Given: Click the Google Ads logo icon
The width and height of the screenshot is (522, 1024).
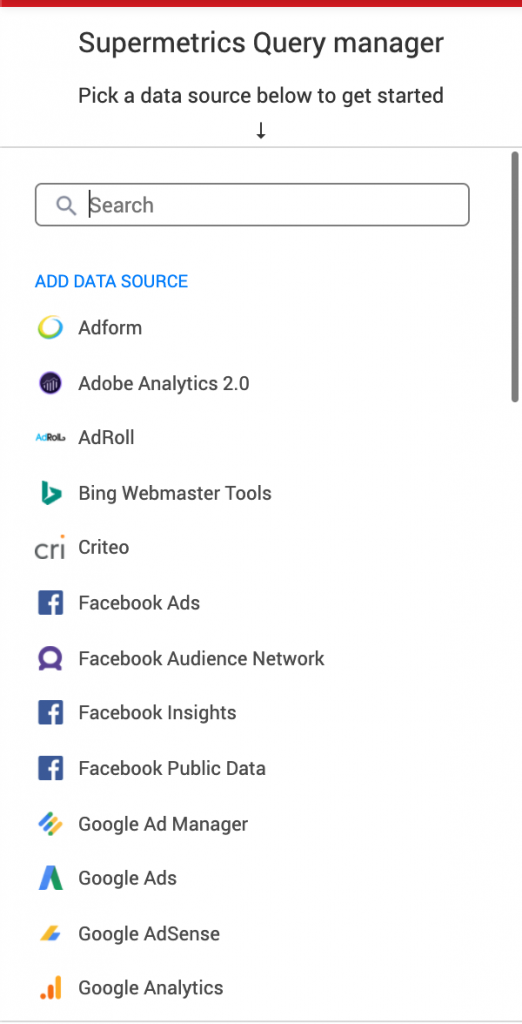Looking at the screenshot, I should coord(50,878).
